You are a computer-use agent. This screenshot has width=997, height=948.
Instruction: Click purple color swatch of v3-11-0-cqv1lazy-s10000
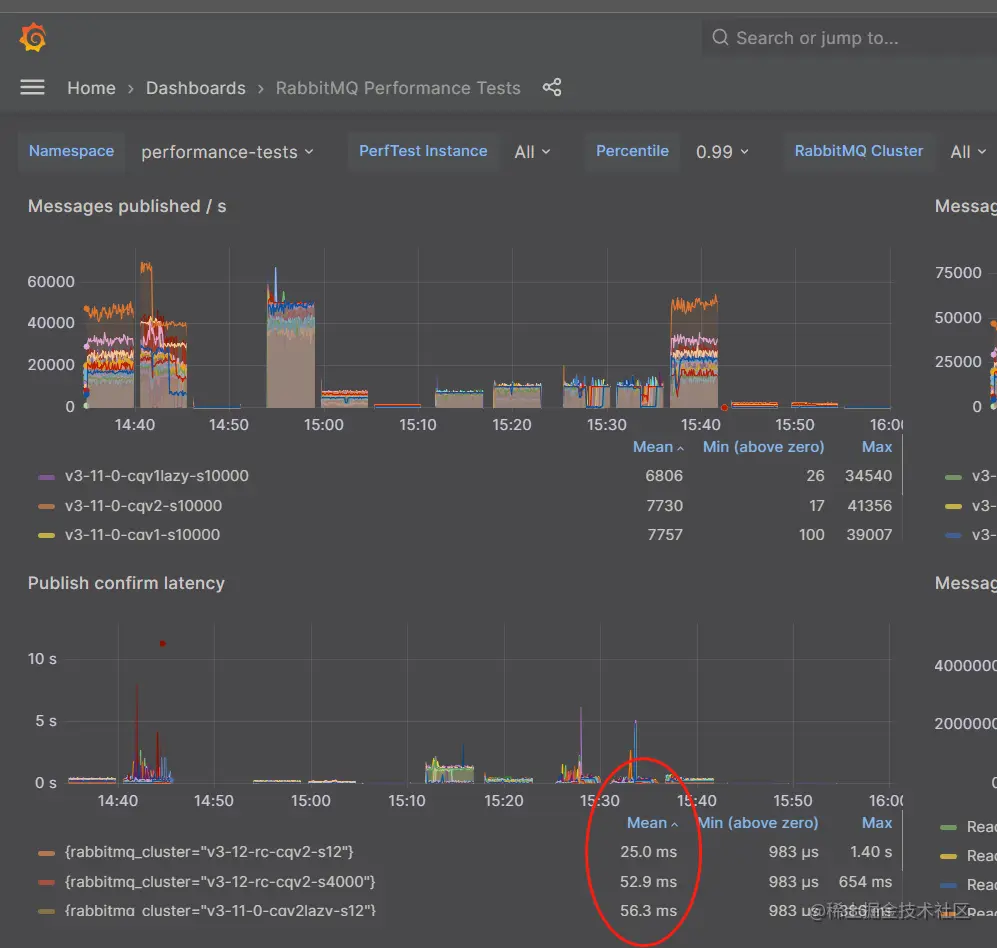pyautogui.click(x=46, y=477)
